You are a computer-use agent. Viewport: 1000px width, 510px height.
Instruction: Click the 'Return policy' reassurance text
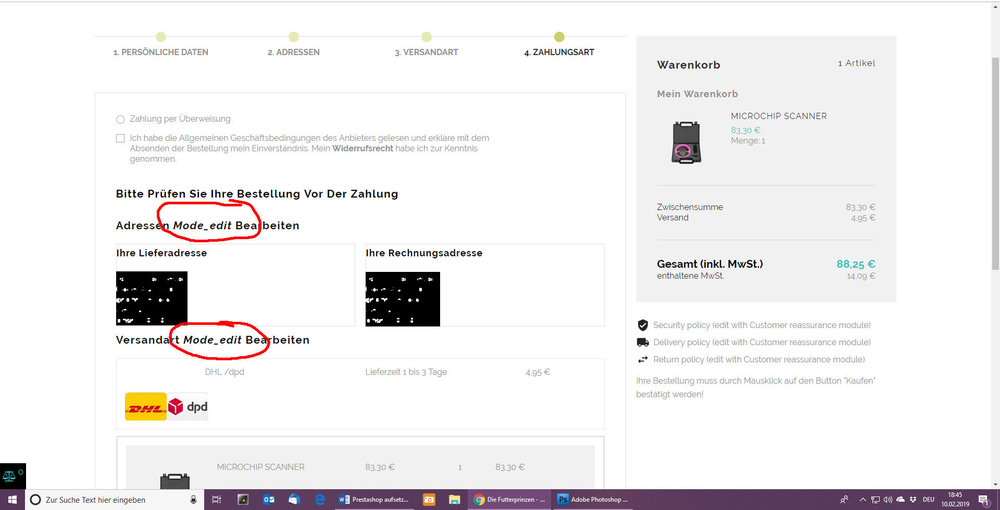[759, 360]
